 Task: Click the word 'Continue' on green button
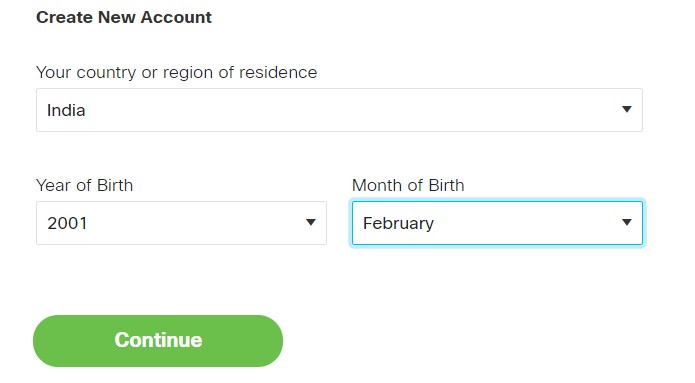coord(158,340)
